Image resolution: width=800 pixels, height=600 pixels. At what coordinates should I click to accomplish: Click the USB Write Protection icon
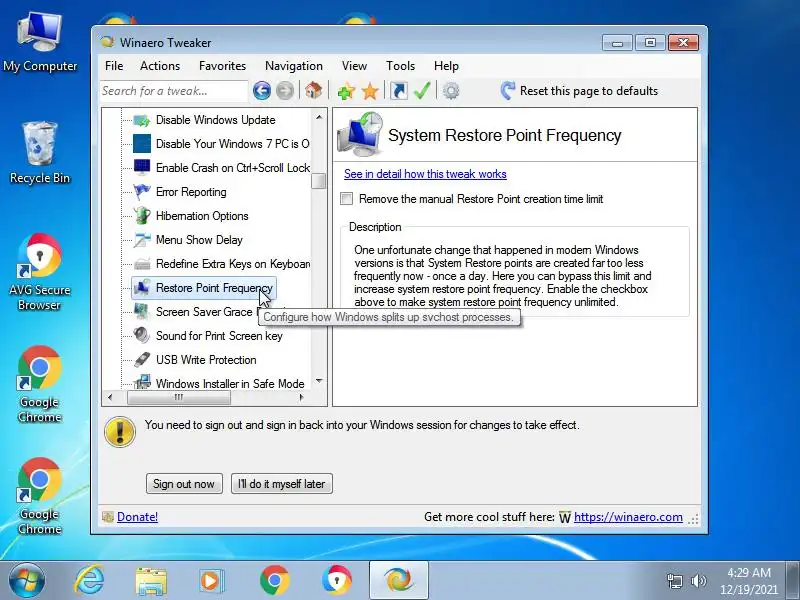click(142, 360)
